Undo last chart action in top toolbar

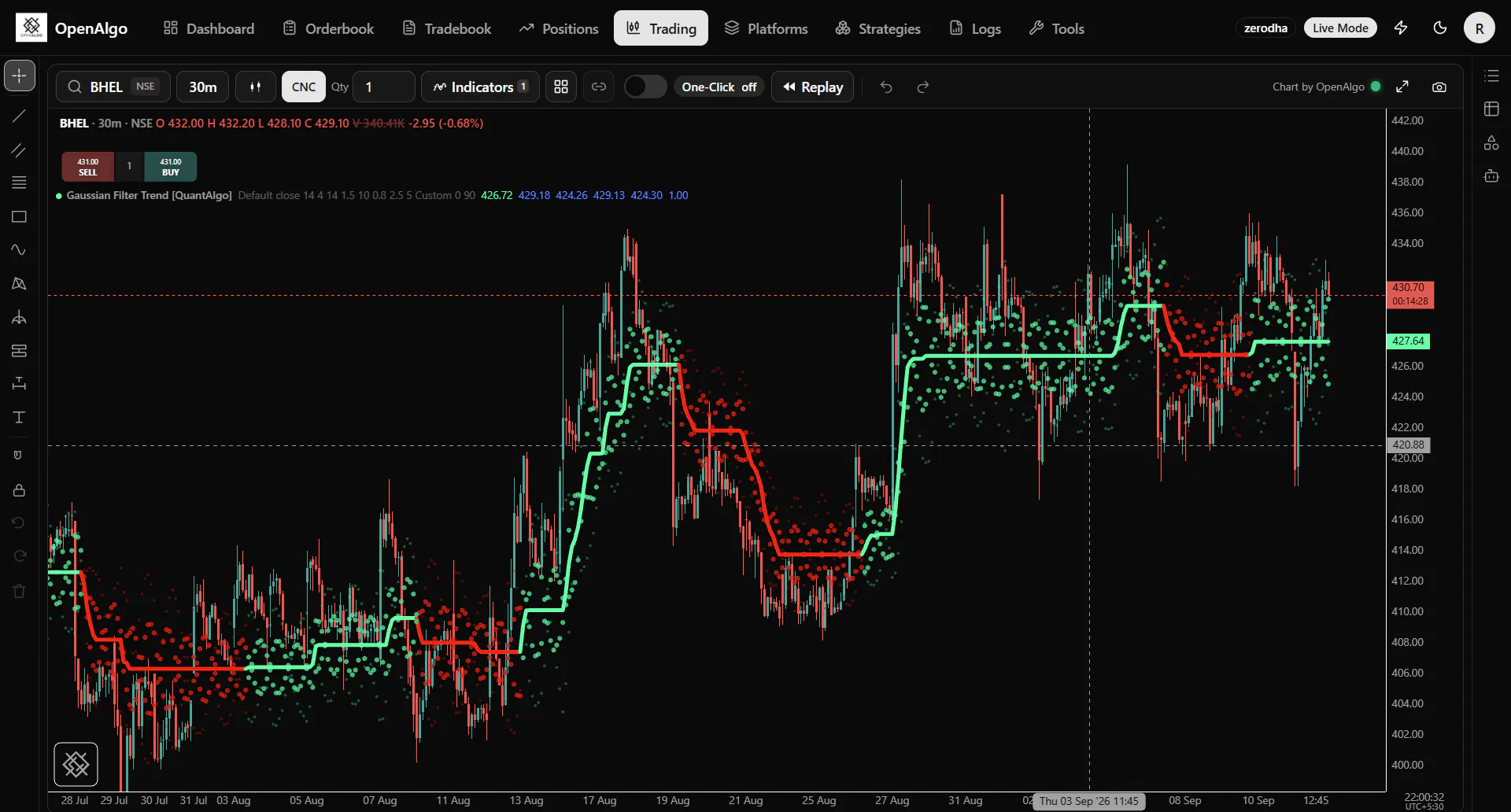886,87
